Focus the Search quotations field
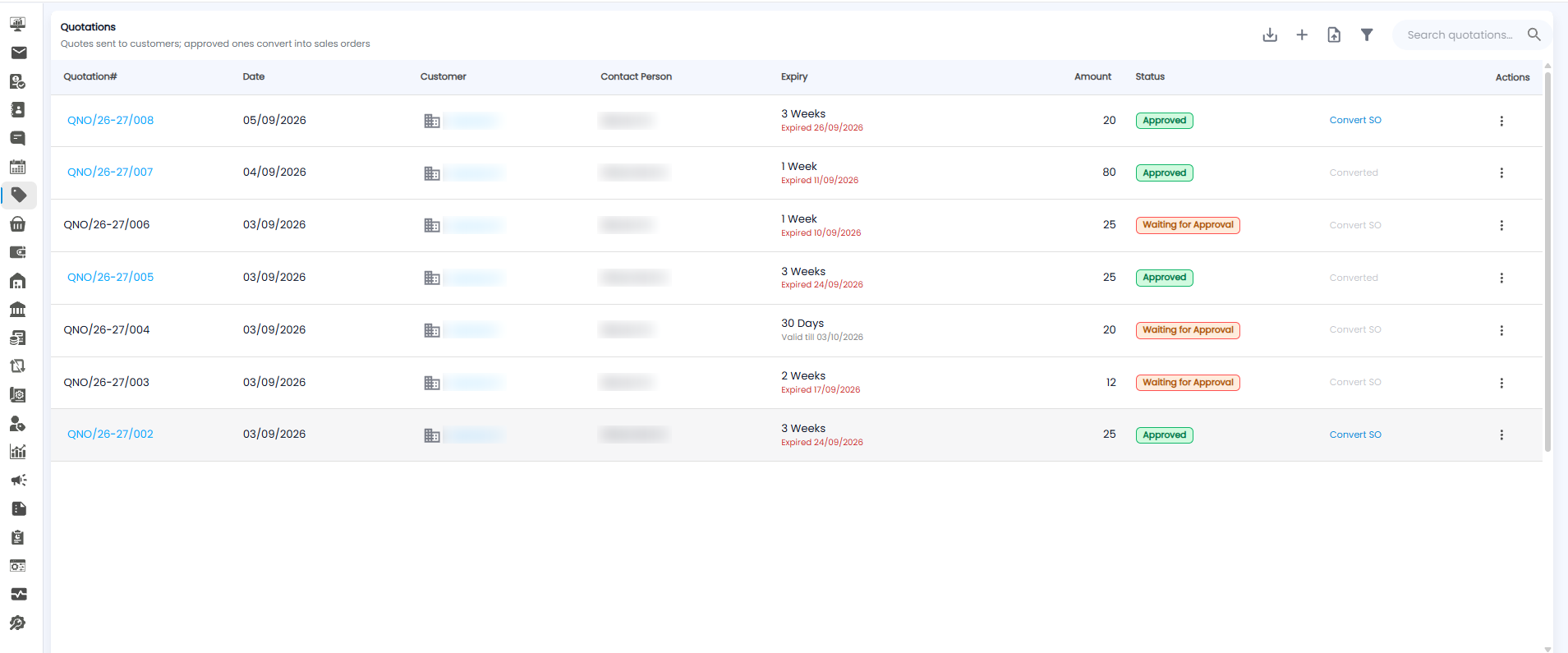This screenshot has width=1568, height=653. pyautogui.click(x=1460, y=34)
